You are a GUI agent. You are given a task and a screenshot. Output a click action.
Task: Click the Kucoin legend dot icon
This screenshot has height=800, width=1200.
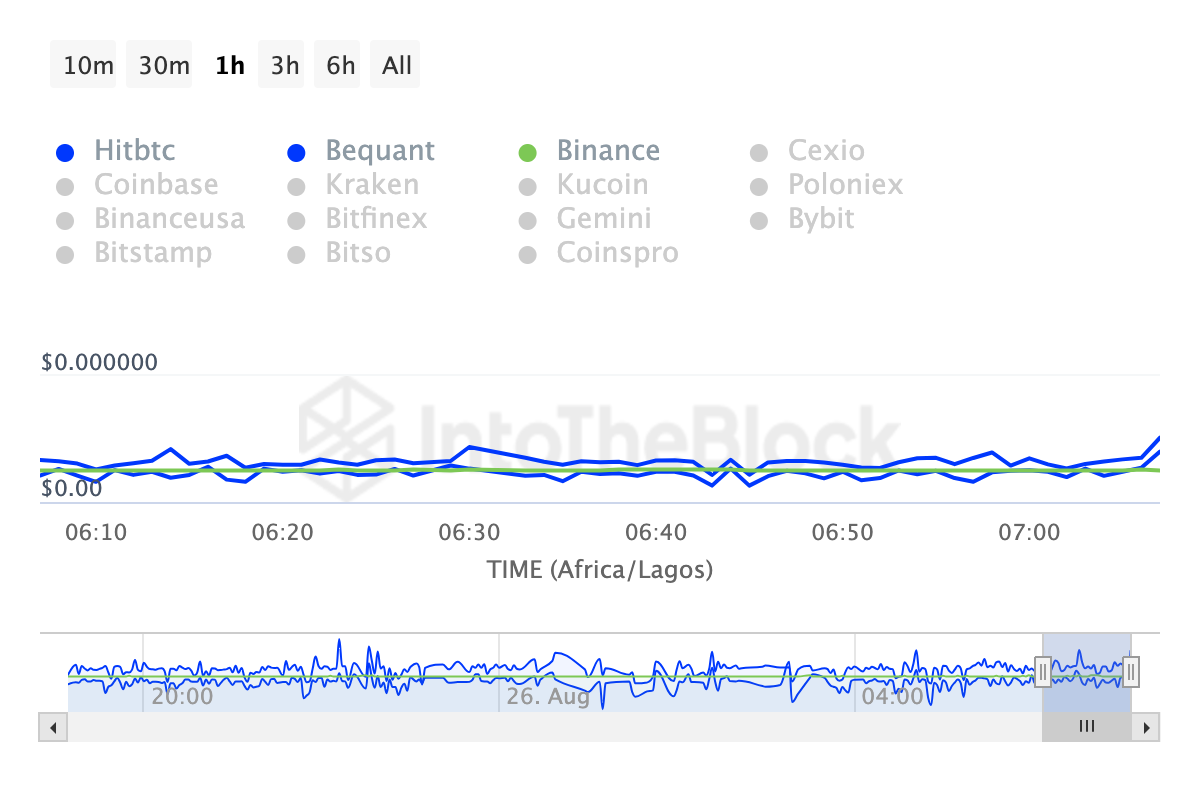(x=528, y=187)
